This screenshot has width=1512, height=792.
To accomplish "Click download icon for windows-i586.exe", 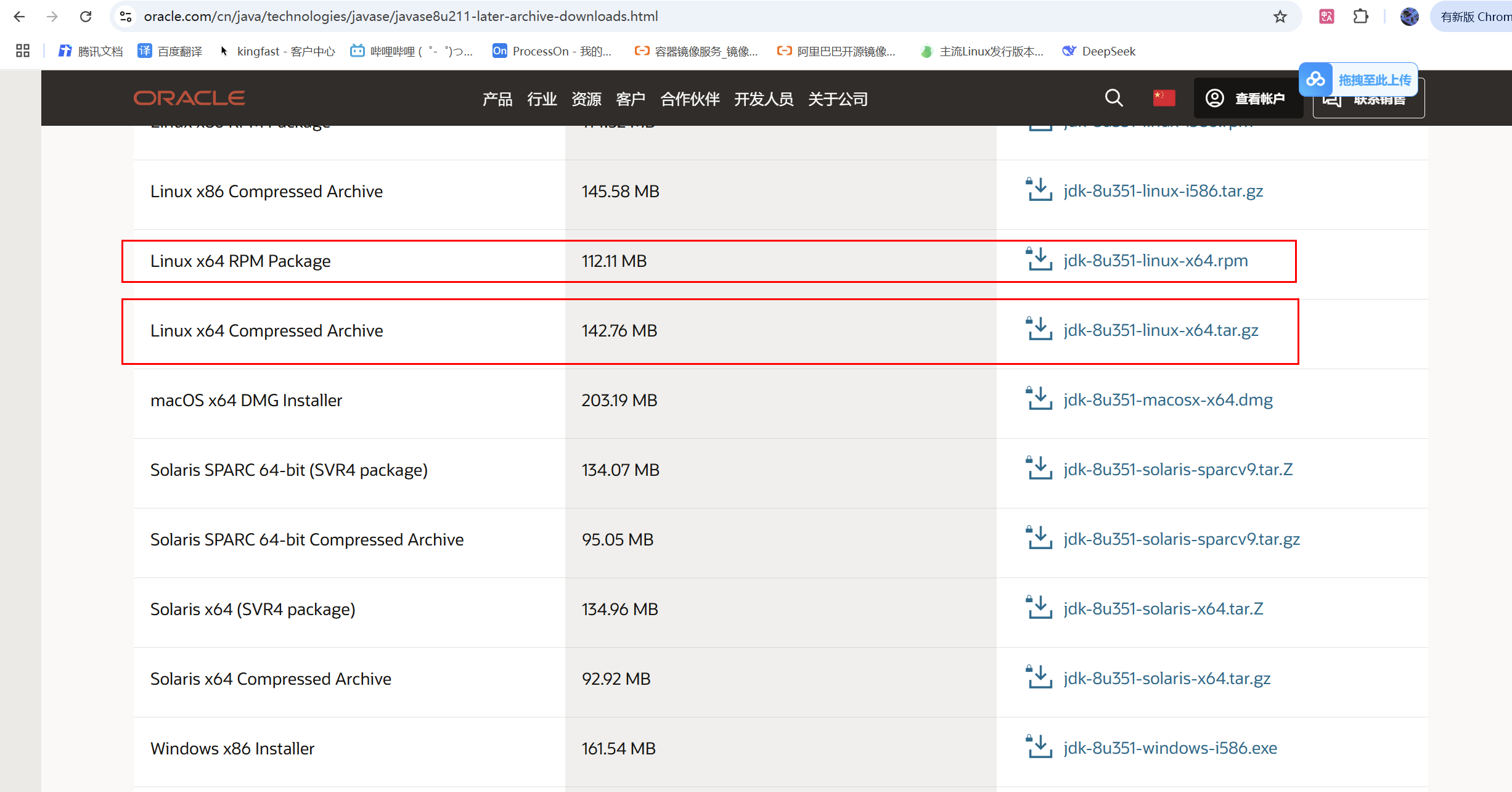I will pyautogui.click(x=1039, y=746).
